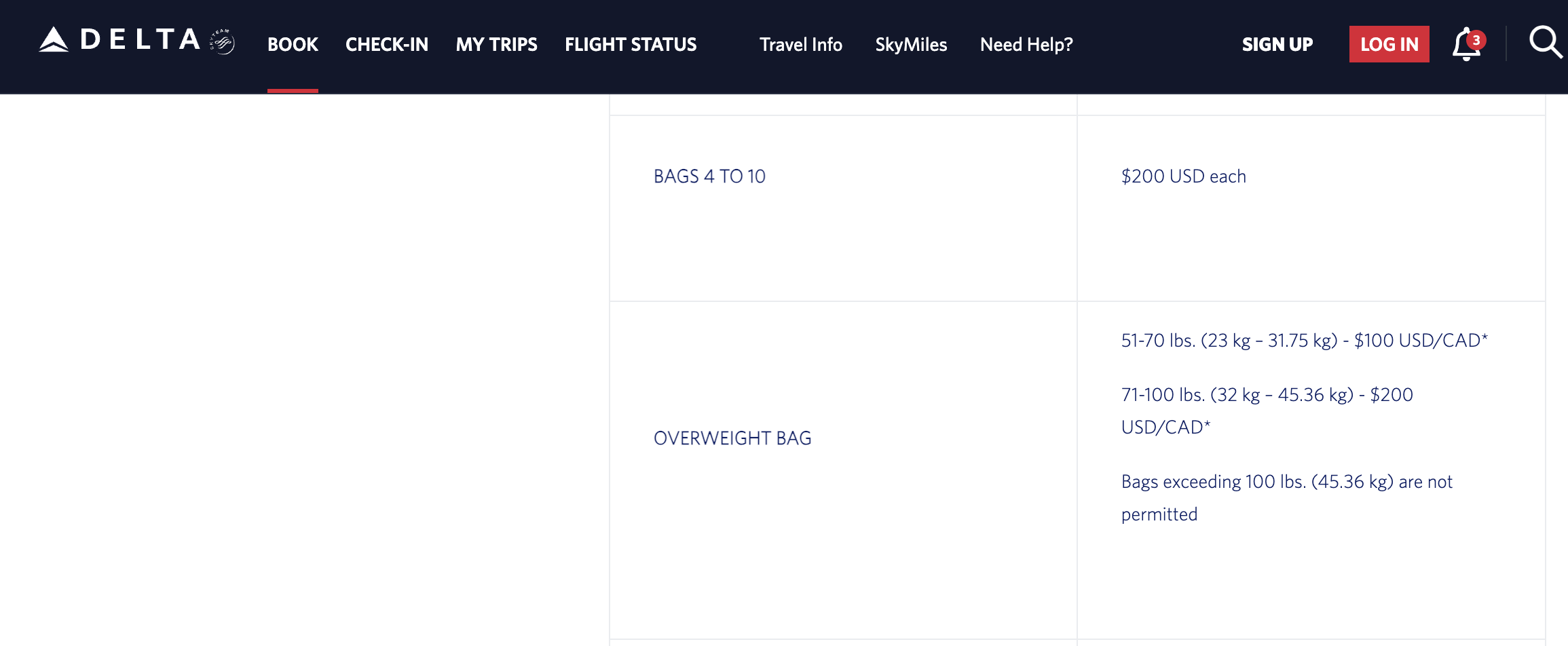Open notifications bell with 3 alerts
The width and height of the screenshot is (1568, 646).
pos(1466,44)
